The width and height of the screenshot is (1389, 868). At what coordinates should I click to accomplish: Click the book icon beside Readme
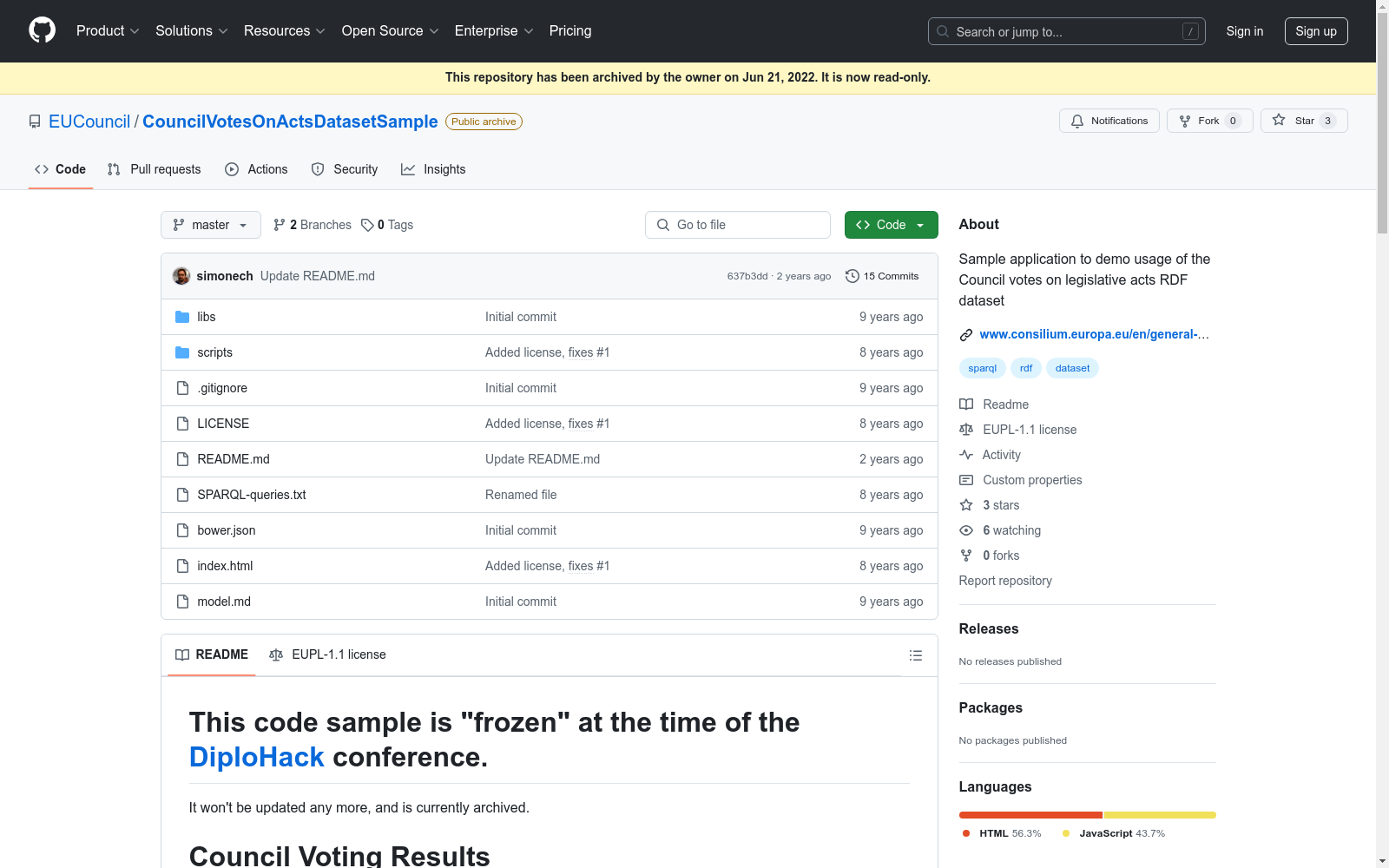(966, 404)
